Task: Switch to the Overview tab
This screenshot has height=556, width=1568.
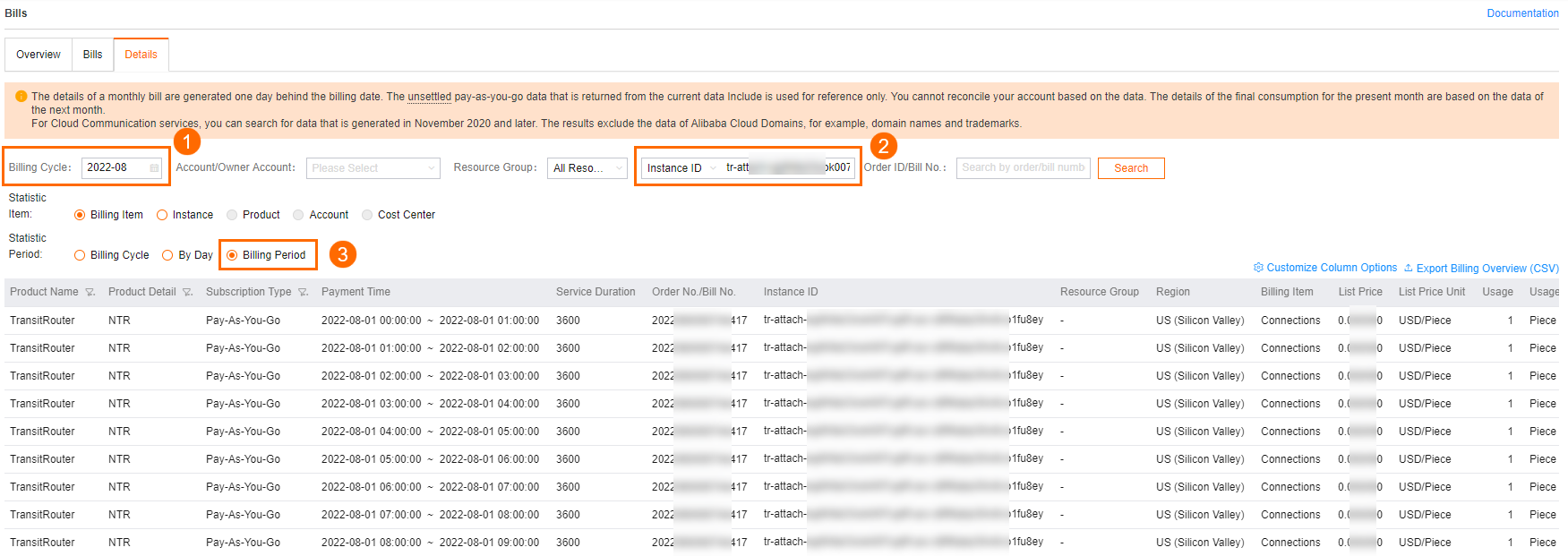Action: 39,55
